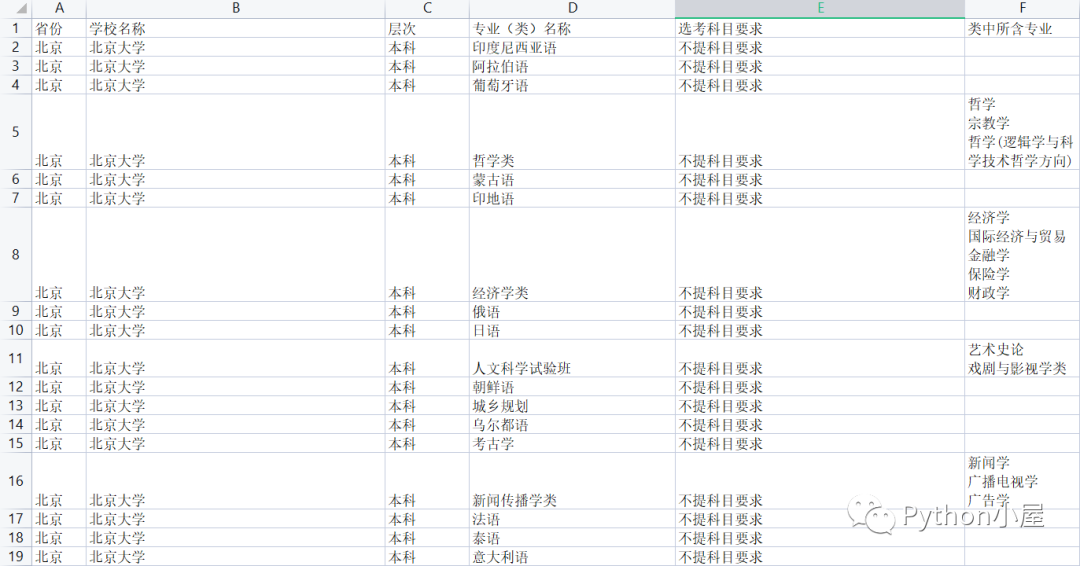Click cell '泰语'
The height and width of the screenshot is (566, 1080).
click(572, 538)
